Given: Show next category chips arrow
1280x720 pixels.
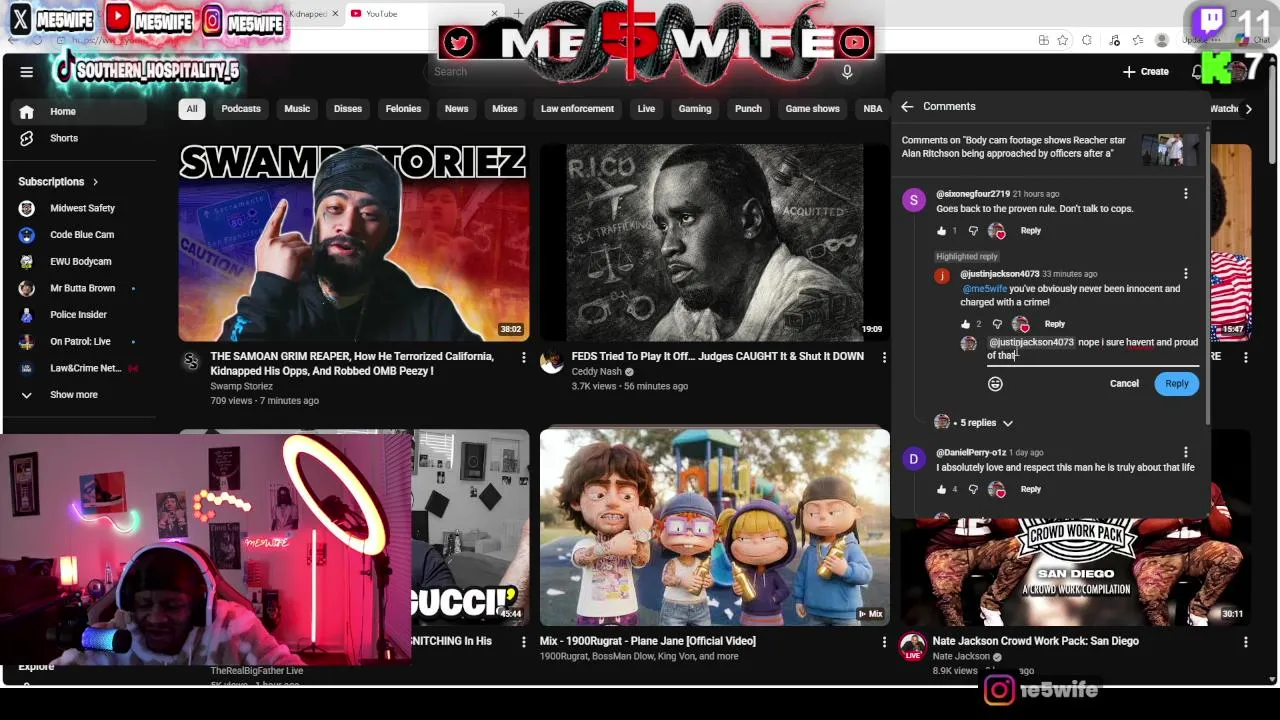Looking at the screenshot, I should click(1248, 109).
